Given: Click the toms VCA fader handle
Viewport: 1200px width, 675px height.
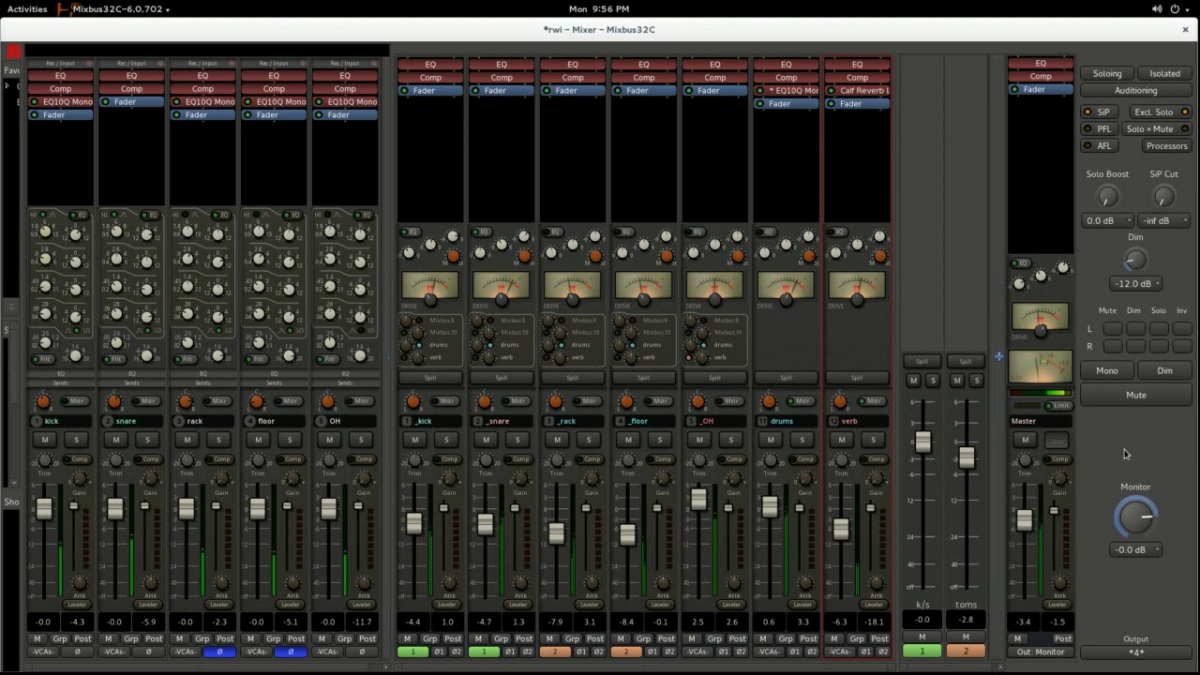Looking at the screenshot, I should coord(966,457).
